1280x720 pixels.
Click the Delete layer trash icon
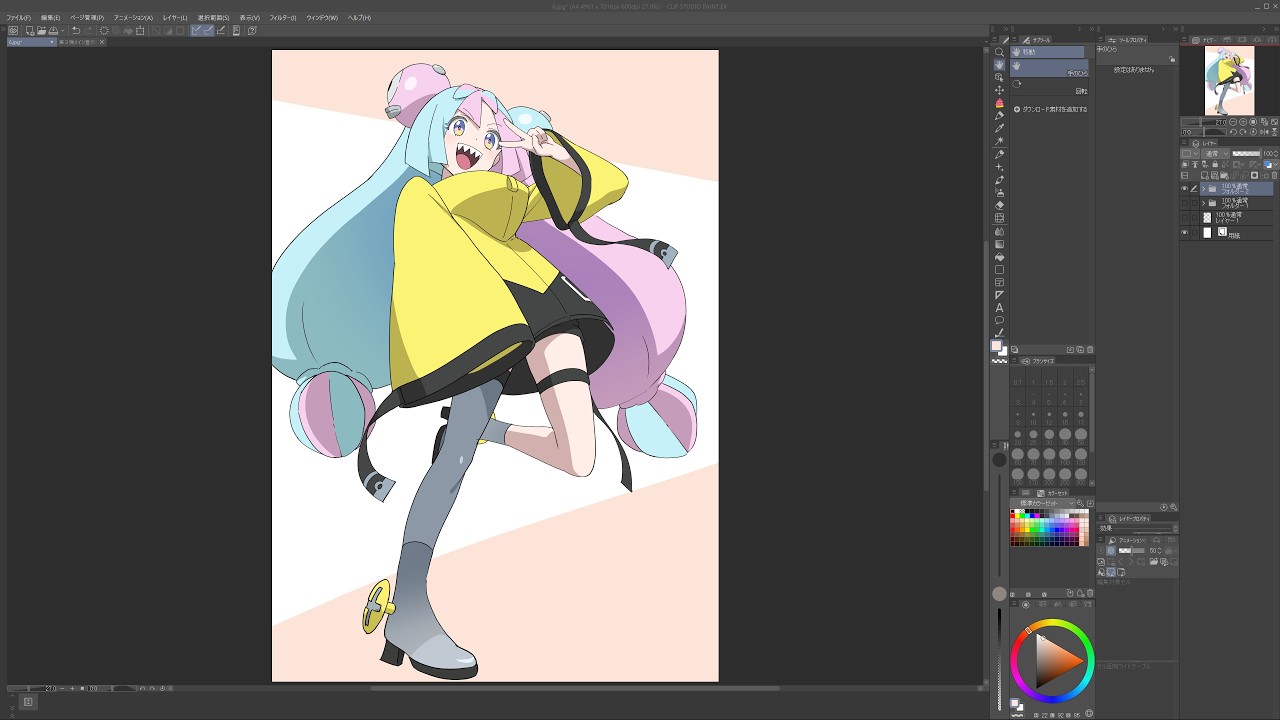tap(1274, 175)
